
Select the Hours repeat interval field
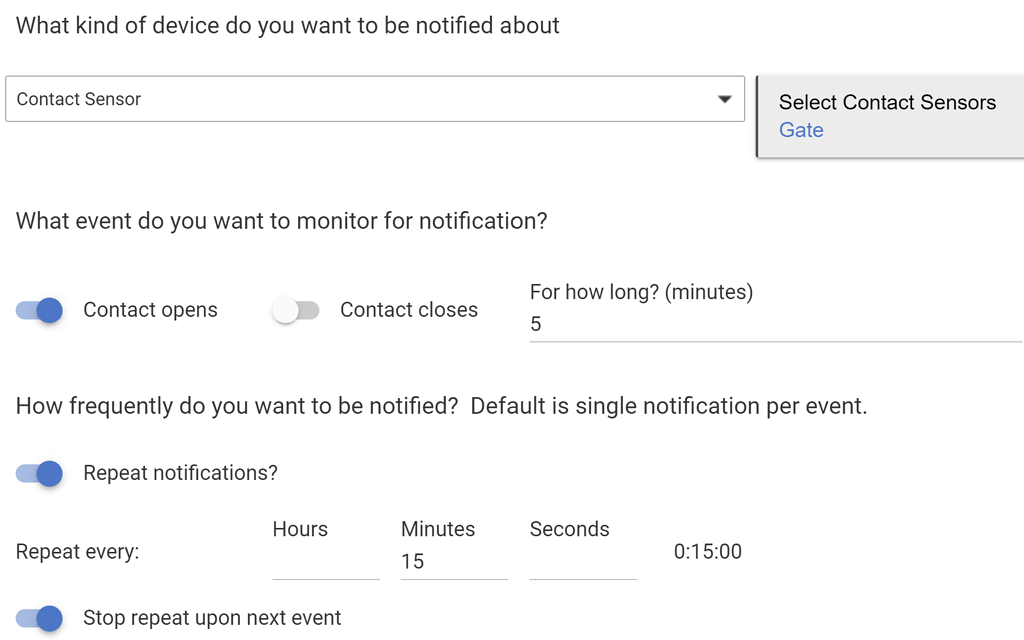tap(325, 562)
